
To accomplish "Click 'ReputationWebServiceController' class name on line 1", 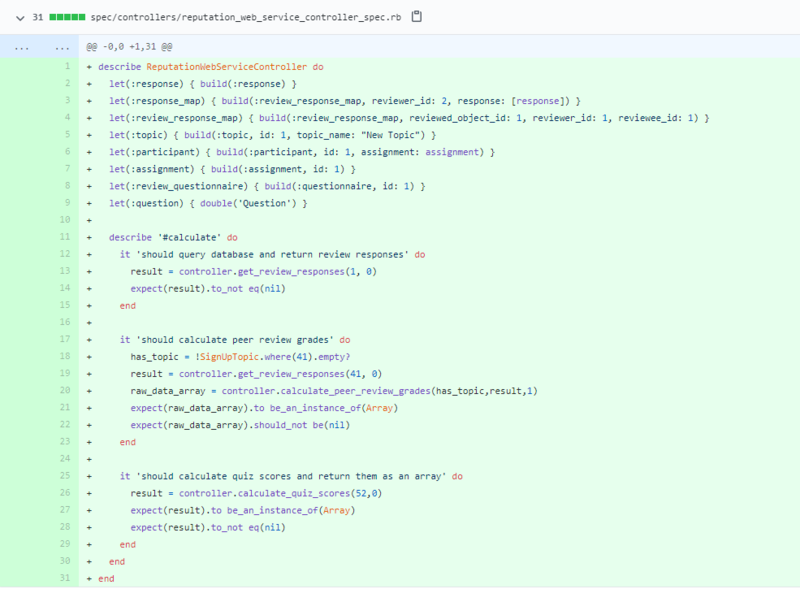I will (x=227, y=67).
